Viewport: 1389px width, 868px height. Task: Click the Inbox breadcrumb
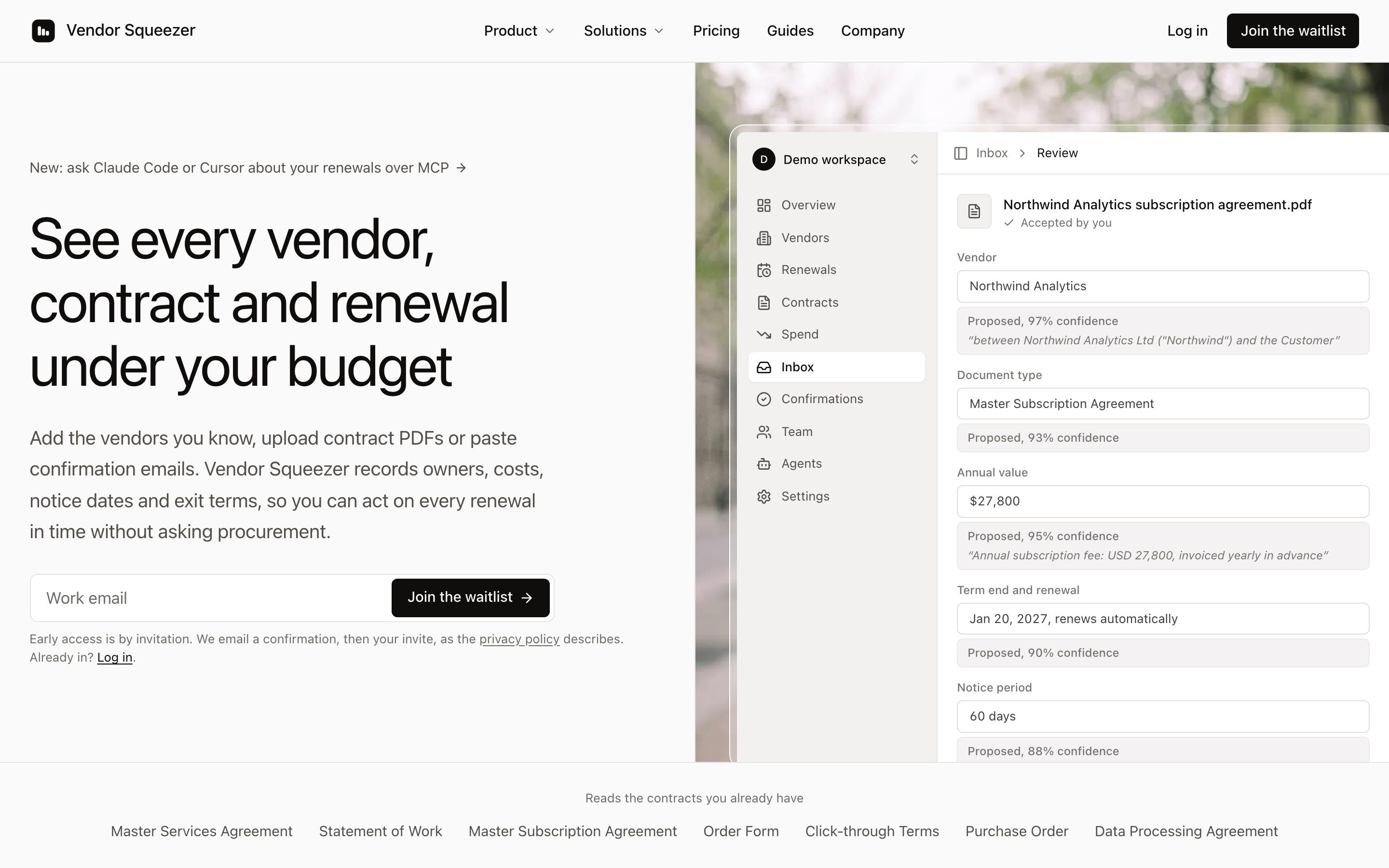point(991,153)
